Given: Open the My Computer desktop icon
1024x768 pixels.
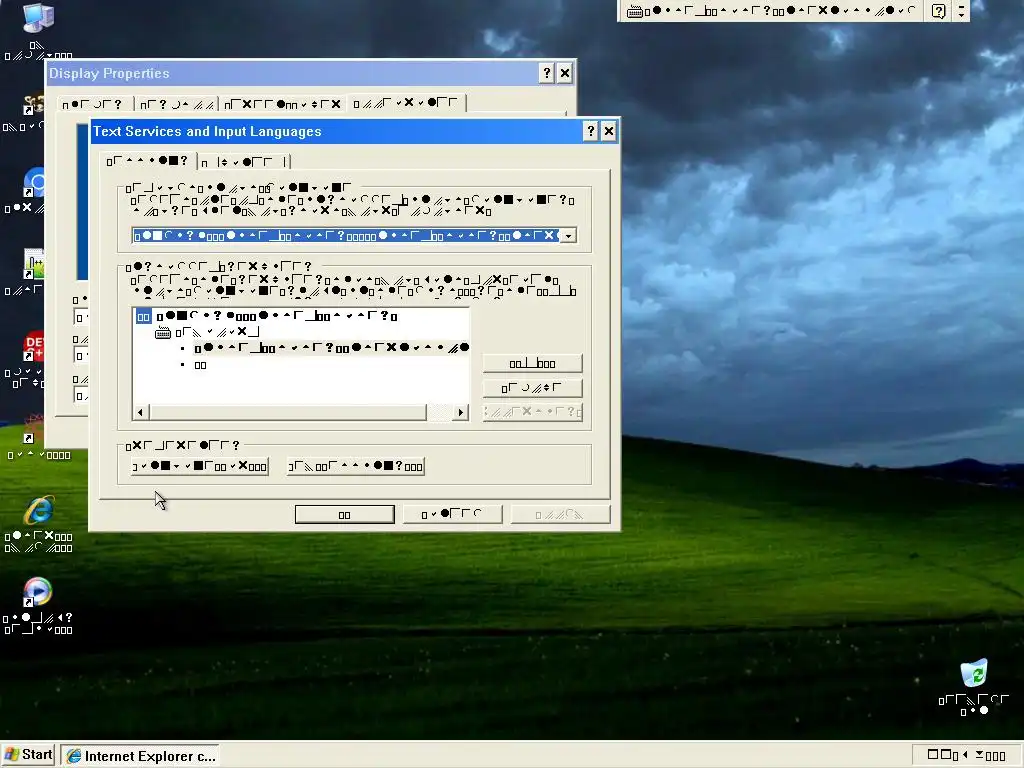Looking at the screenshot, I should tap(37, 18).
